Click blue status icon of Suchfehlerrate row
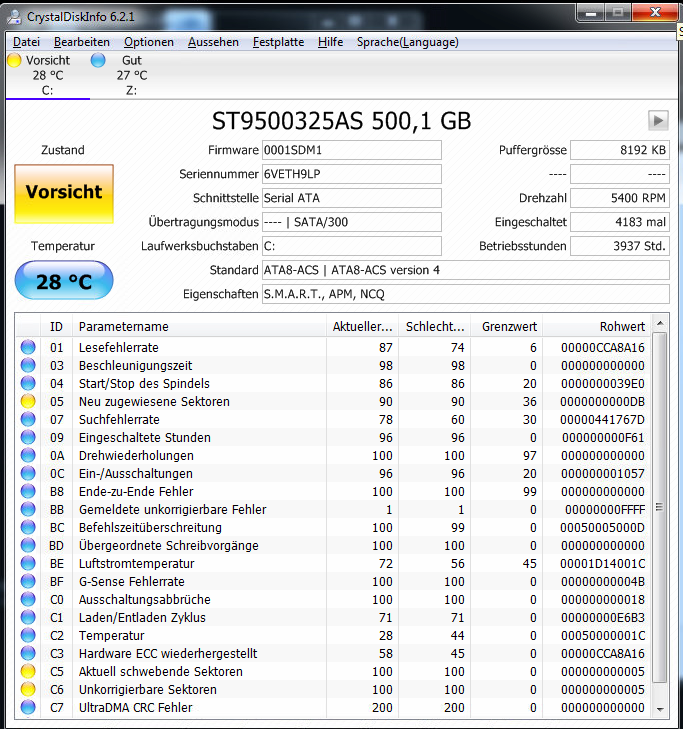Image resolution: width=683 pixels, height=729 pixels. pyautogui.click(x=28, y=419)
